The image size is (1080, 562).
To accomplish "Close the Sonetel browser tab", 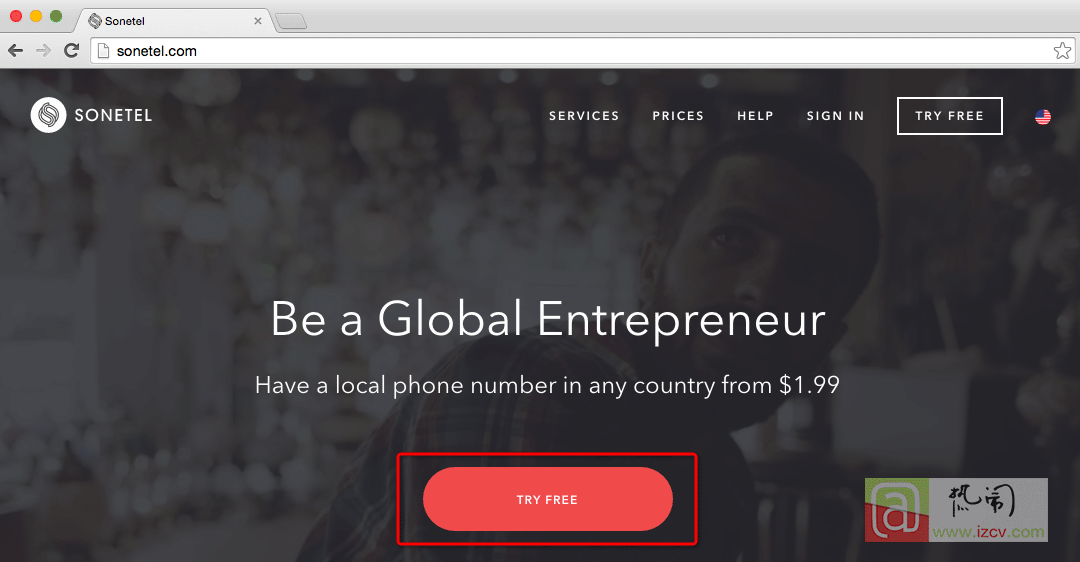I will point(258,21).
